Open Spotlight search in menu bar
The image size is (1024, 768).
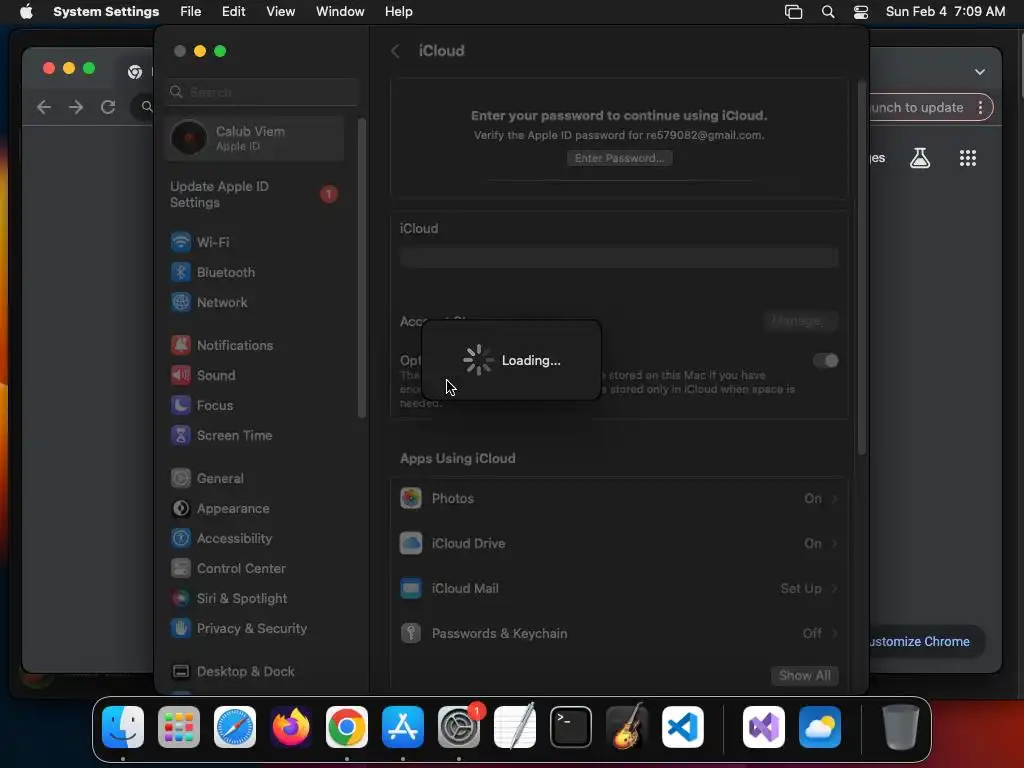point(827,12)
